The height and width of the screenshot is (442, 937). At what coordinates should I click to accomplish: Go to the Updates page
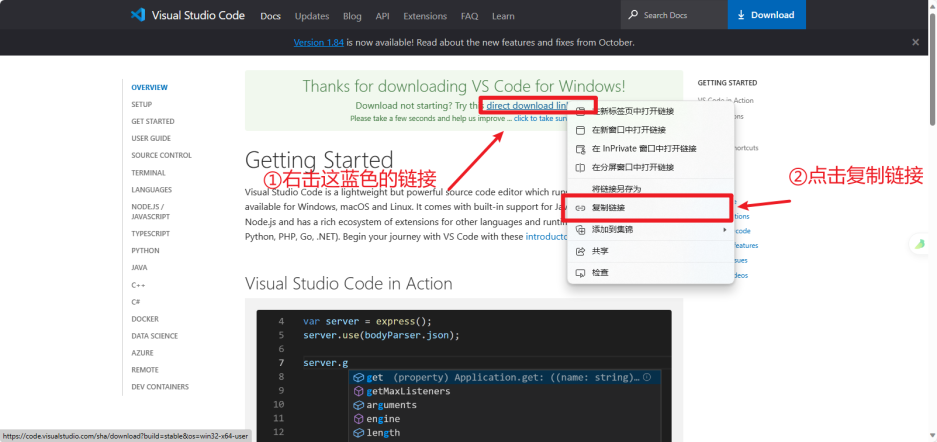312,16
